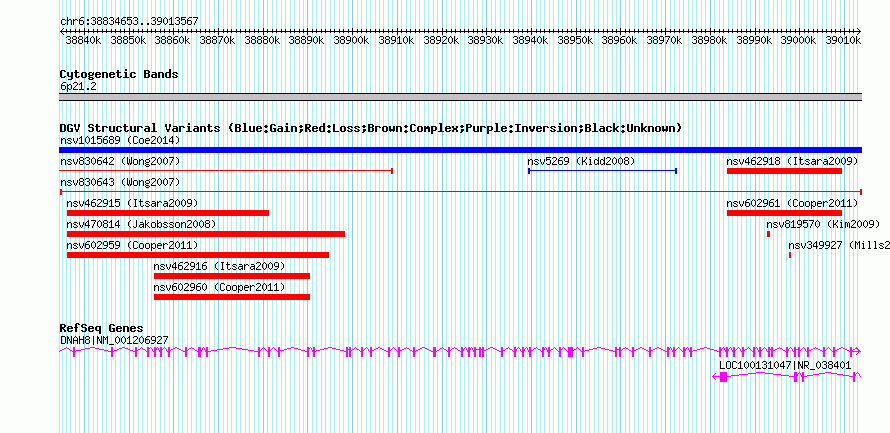This screenshot has height=433, width=890.
Task: Open the DNAH8|NM_001206927 gene label
Action: [114, 340]
